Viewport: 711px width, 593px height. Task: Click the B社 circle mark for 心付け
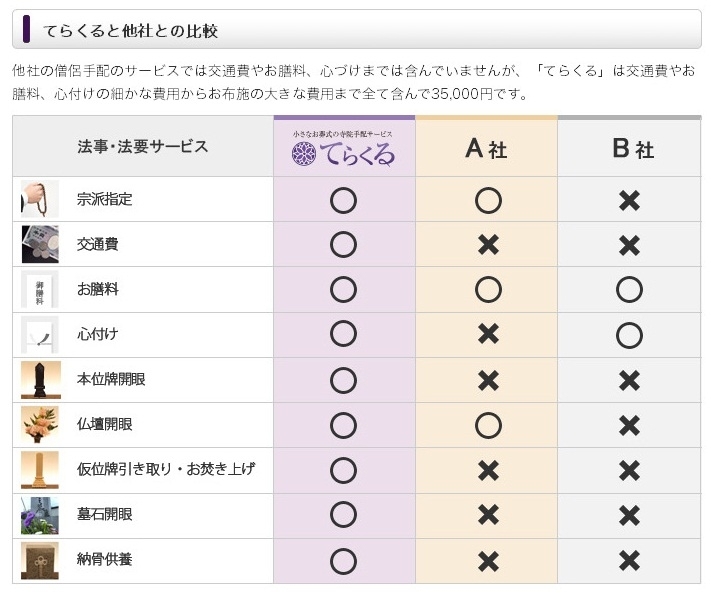(629, 335)
